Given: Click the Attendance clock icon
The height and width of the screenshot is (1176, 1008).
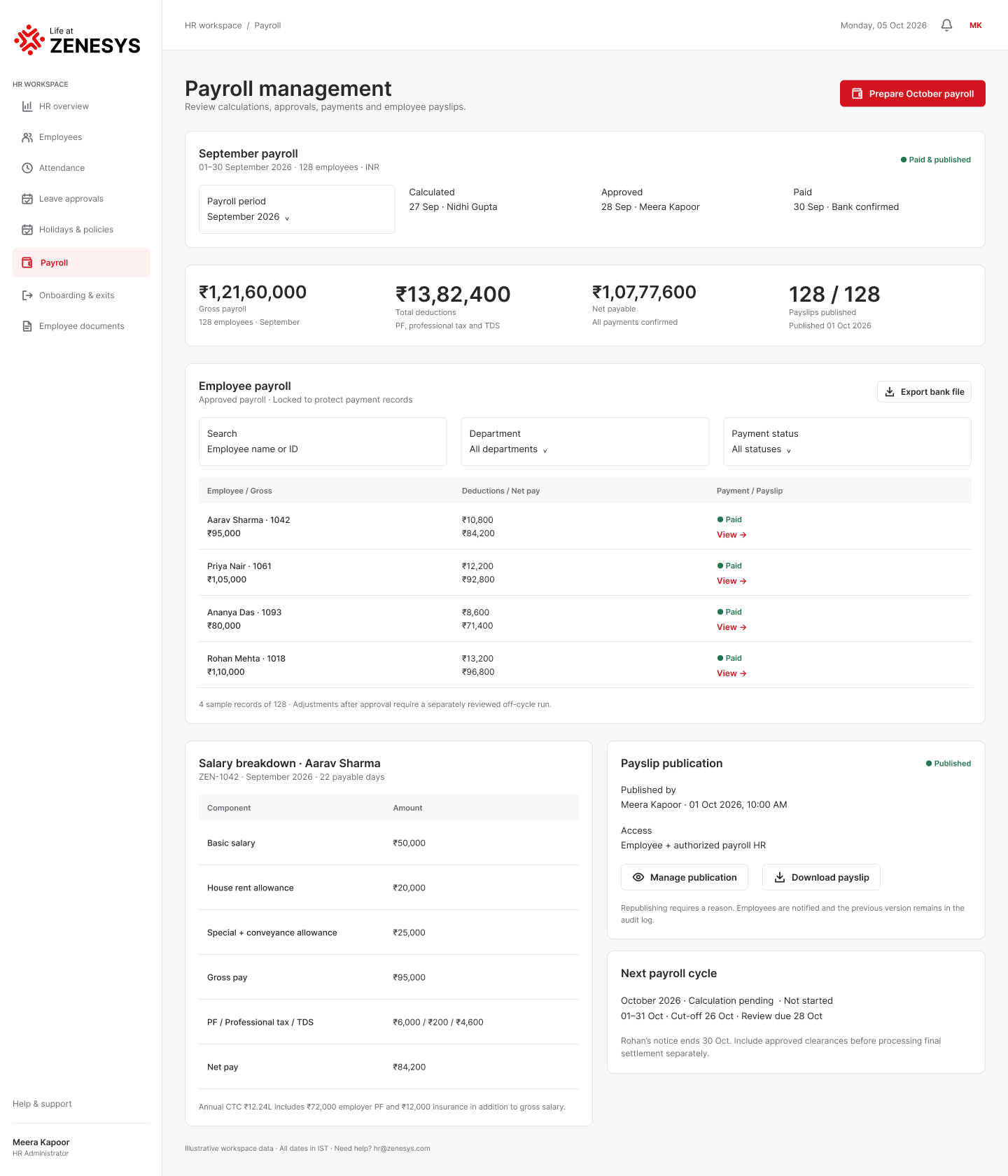Looking at the screenshot, I should pos(27,168).
